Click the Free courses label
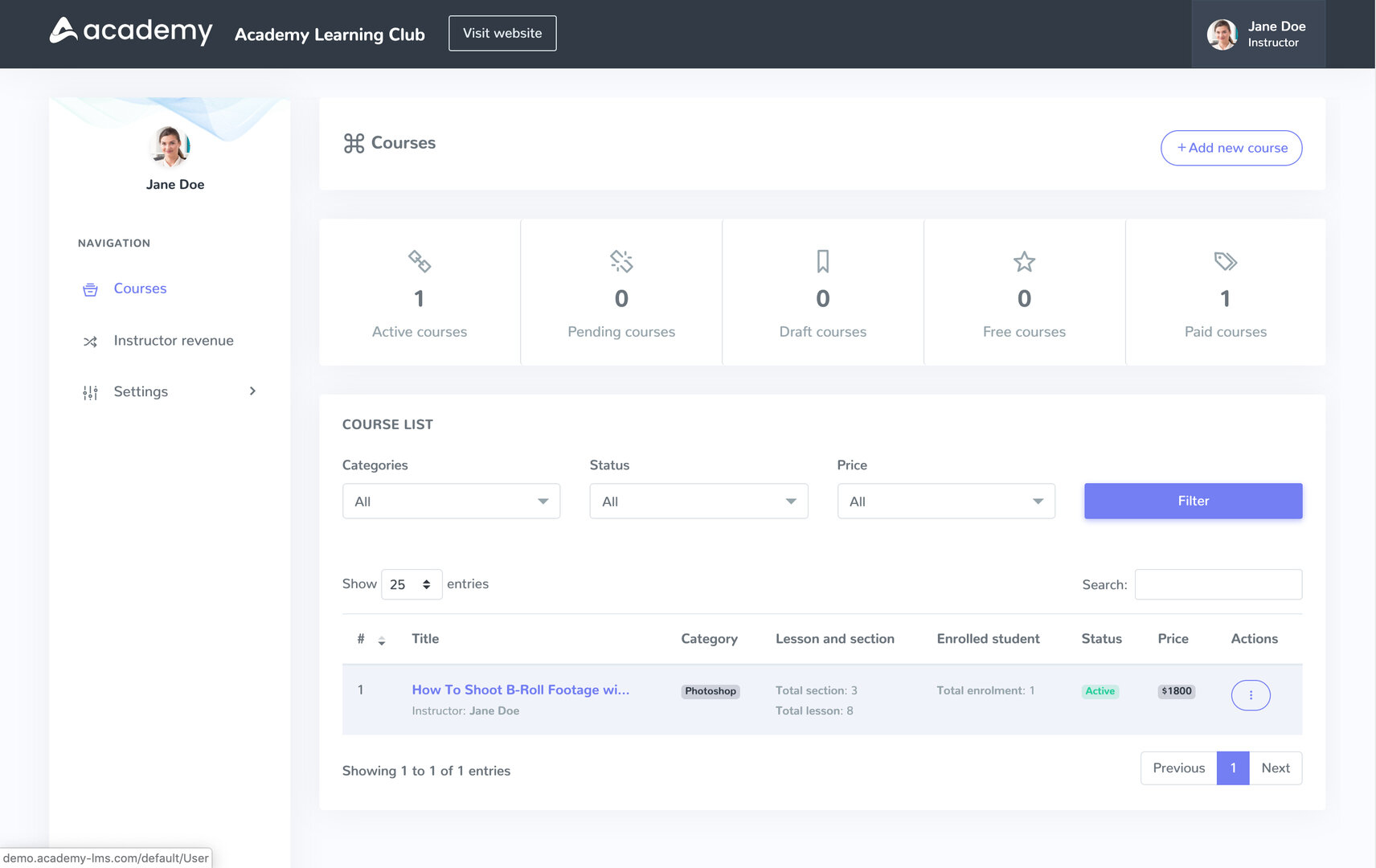 click(1024, 332)
